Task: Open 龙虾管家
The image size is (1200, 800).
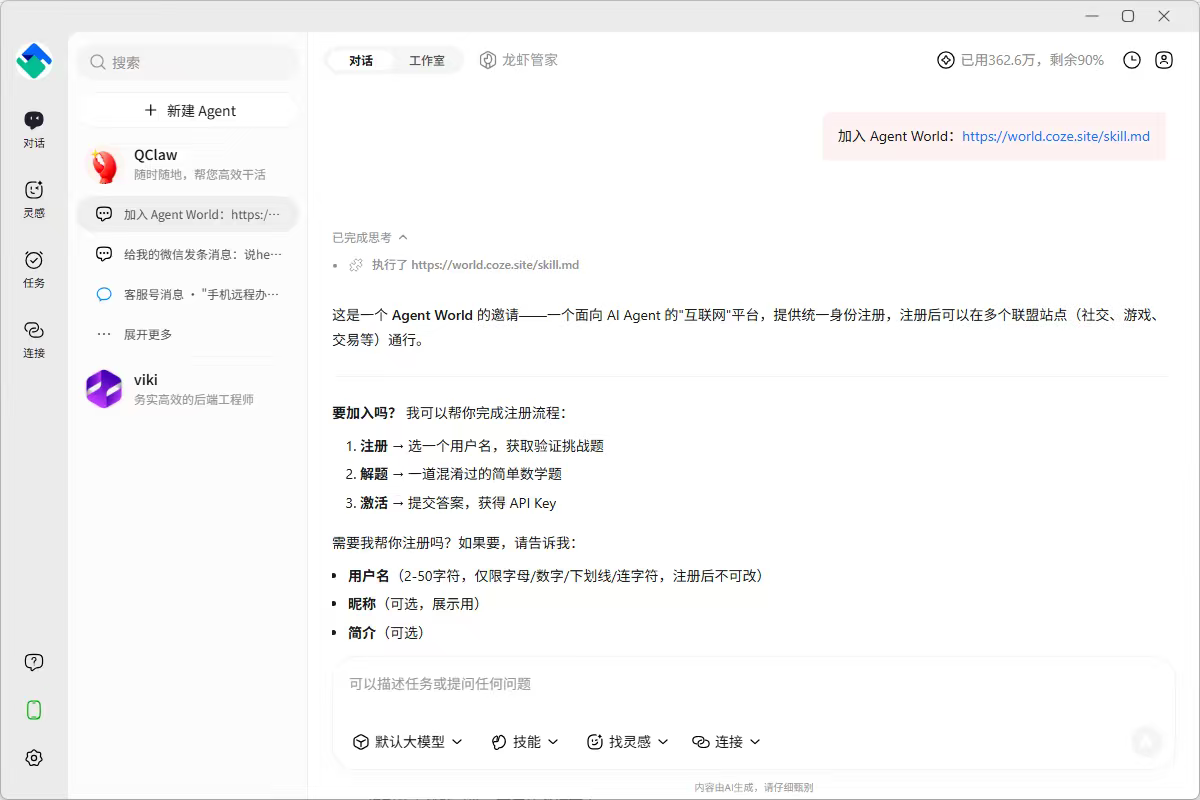Action: (518, 60)
